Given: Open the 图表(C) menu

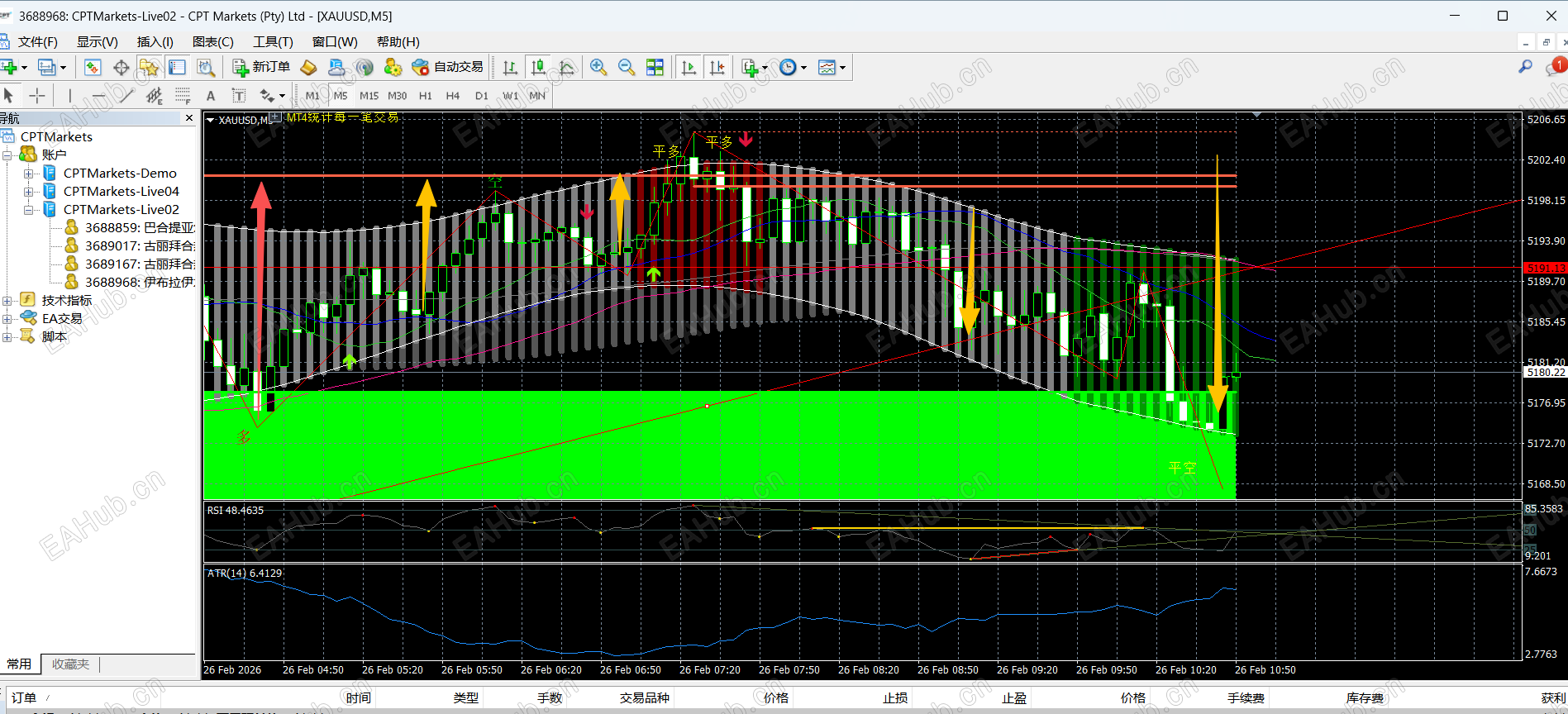Looking at the screenshot, I should (x=213, y=41).
